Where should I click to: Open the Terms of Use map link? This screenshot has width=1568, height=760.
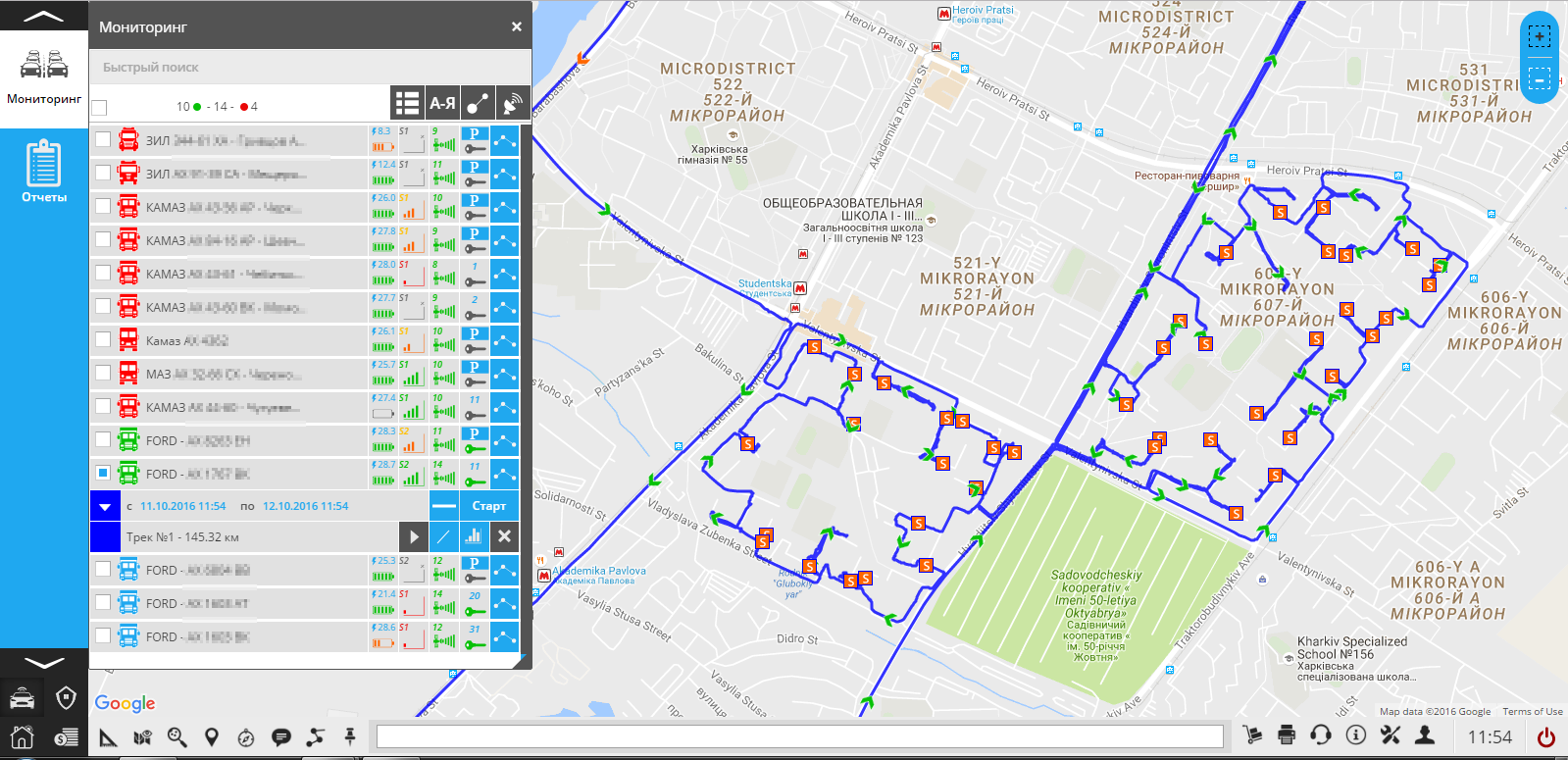(x=1533, y=712)
